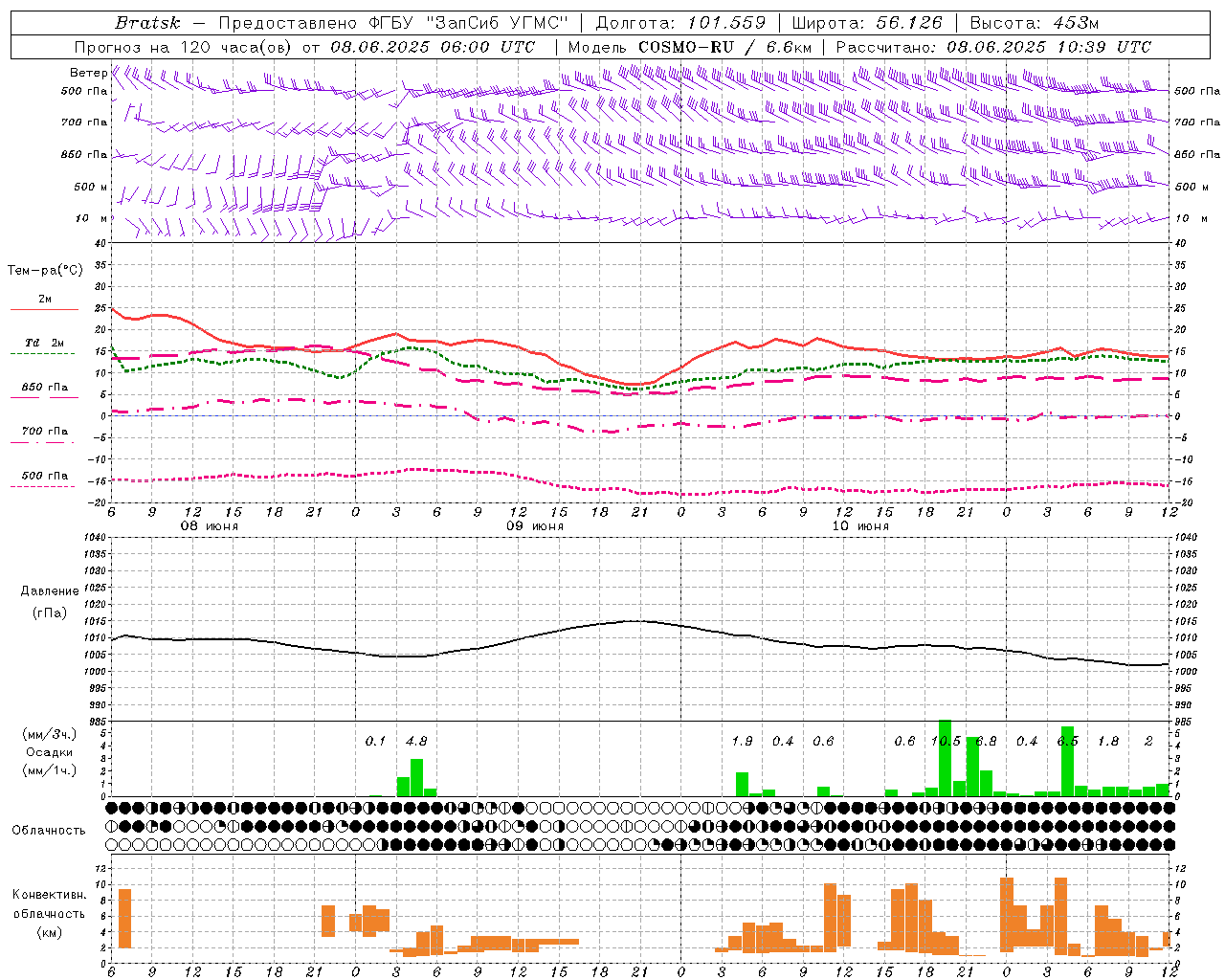Click the 850 гПа temperature legend entry
Screen dimensions: 1225x980
click(45, 388)
